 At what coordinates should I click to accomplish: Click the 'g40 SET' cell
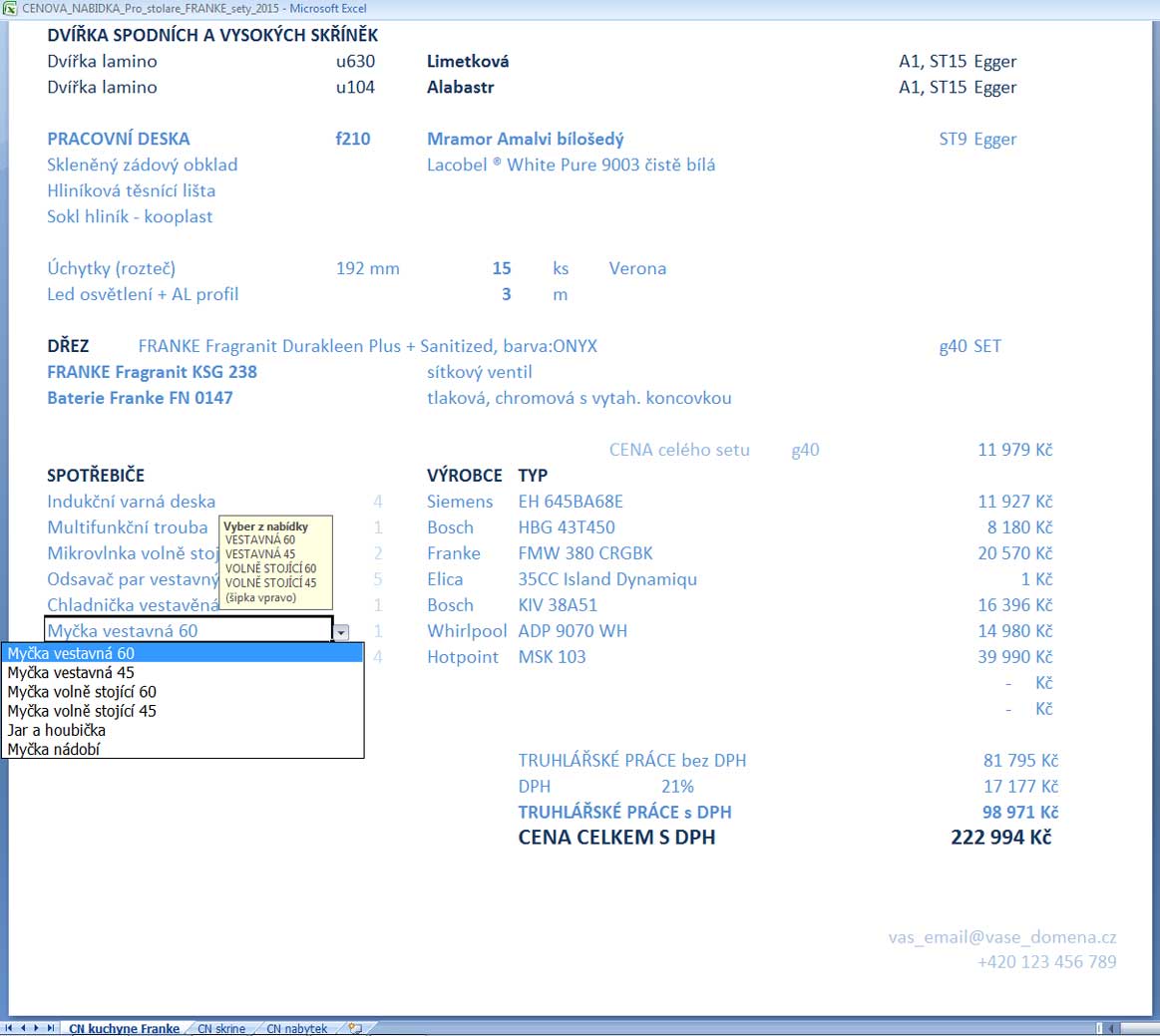coord(969,346)
